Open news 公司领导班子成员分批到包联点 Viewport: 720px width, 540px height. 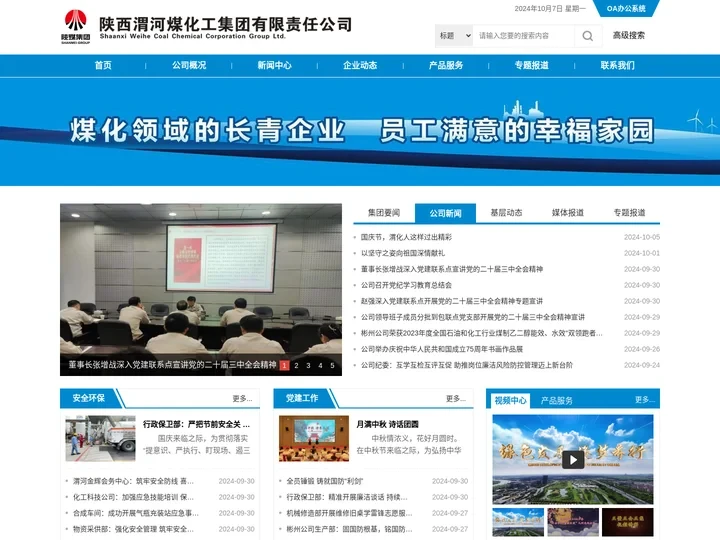(x=473, y=317)
